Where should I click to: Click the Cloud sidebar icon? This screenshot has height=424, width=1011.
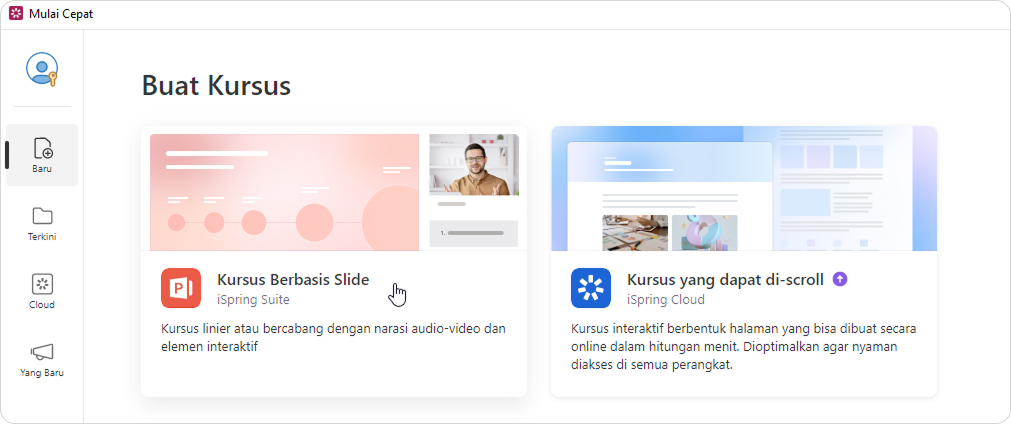coord(42,284)
